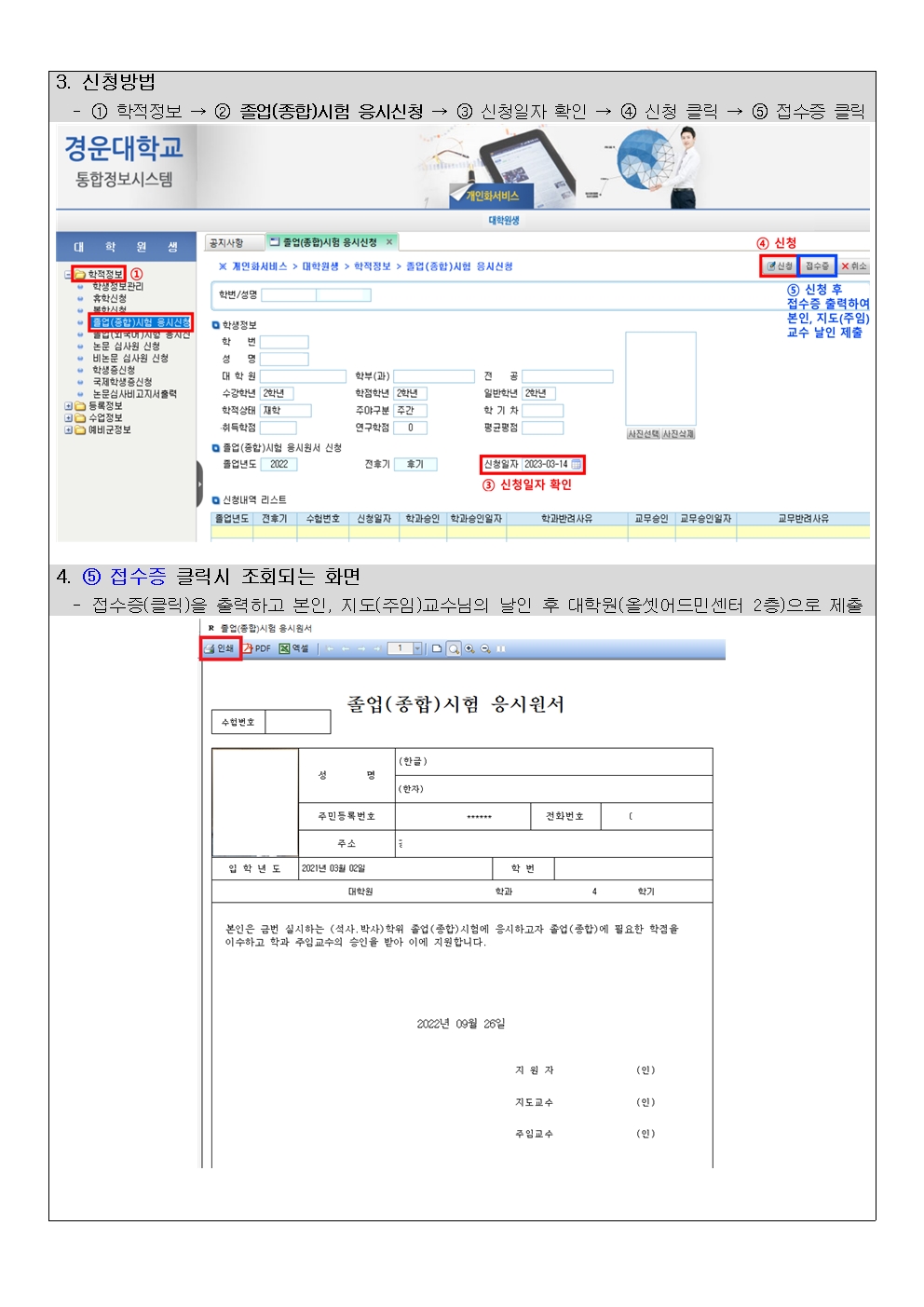
Task: Export to Excel using 엑셀 icon
Action: [294, 648]
